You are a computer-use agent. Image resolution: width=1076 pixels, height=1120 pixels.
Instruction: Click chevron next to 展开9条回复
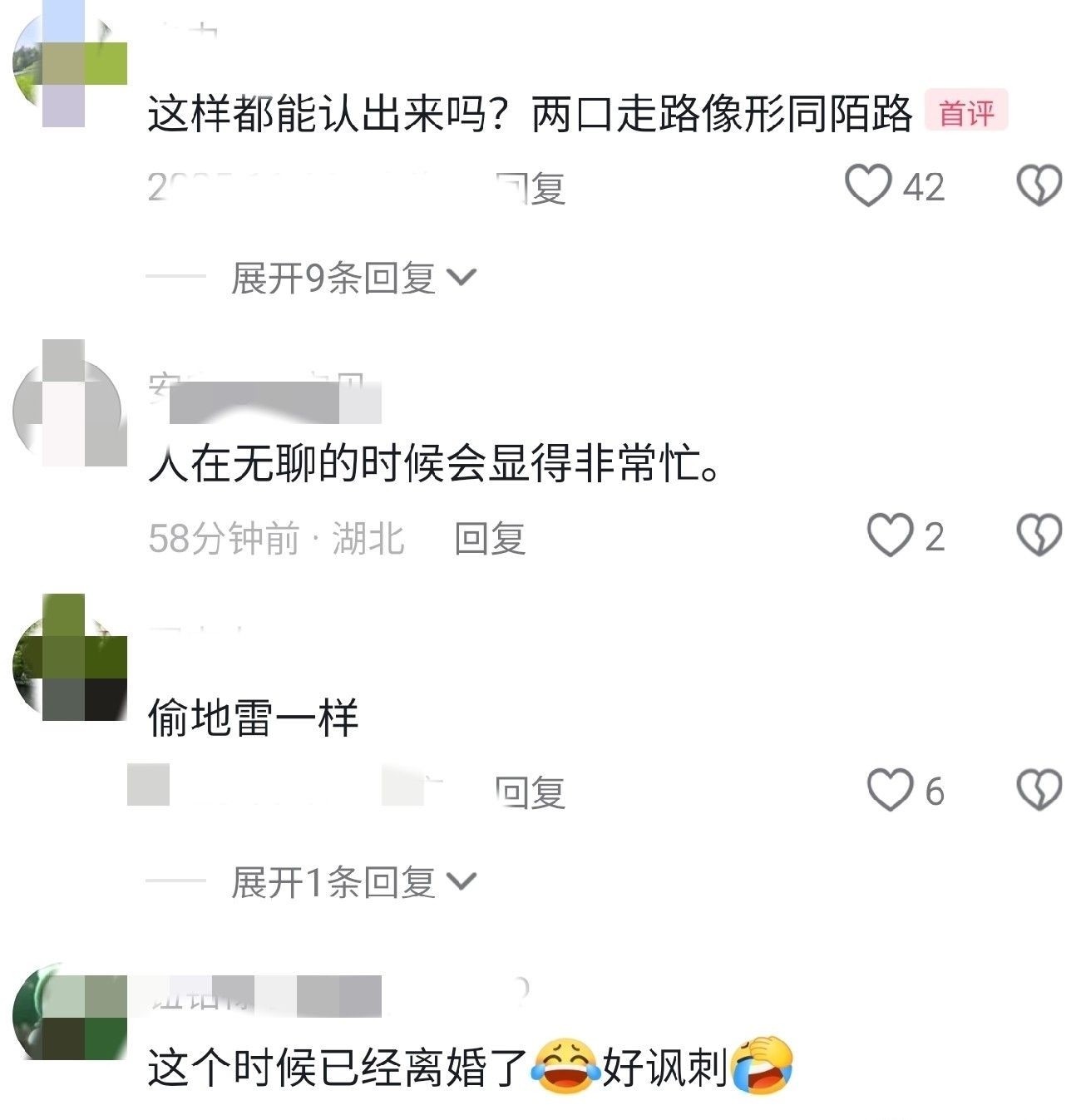pyautogui.click(x=461, y=278)
